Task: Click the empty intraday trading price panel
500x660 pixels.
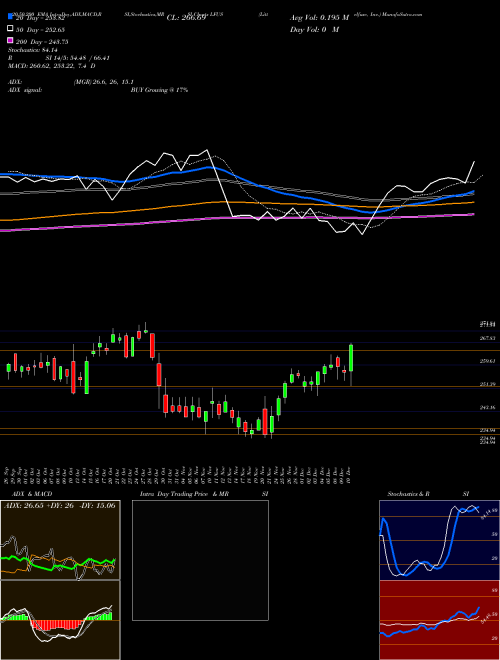Action: [x=200, y=560]
